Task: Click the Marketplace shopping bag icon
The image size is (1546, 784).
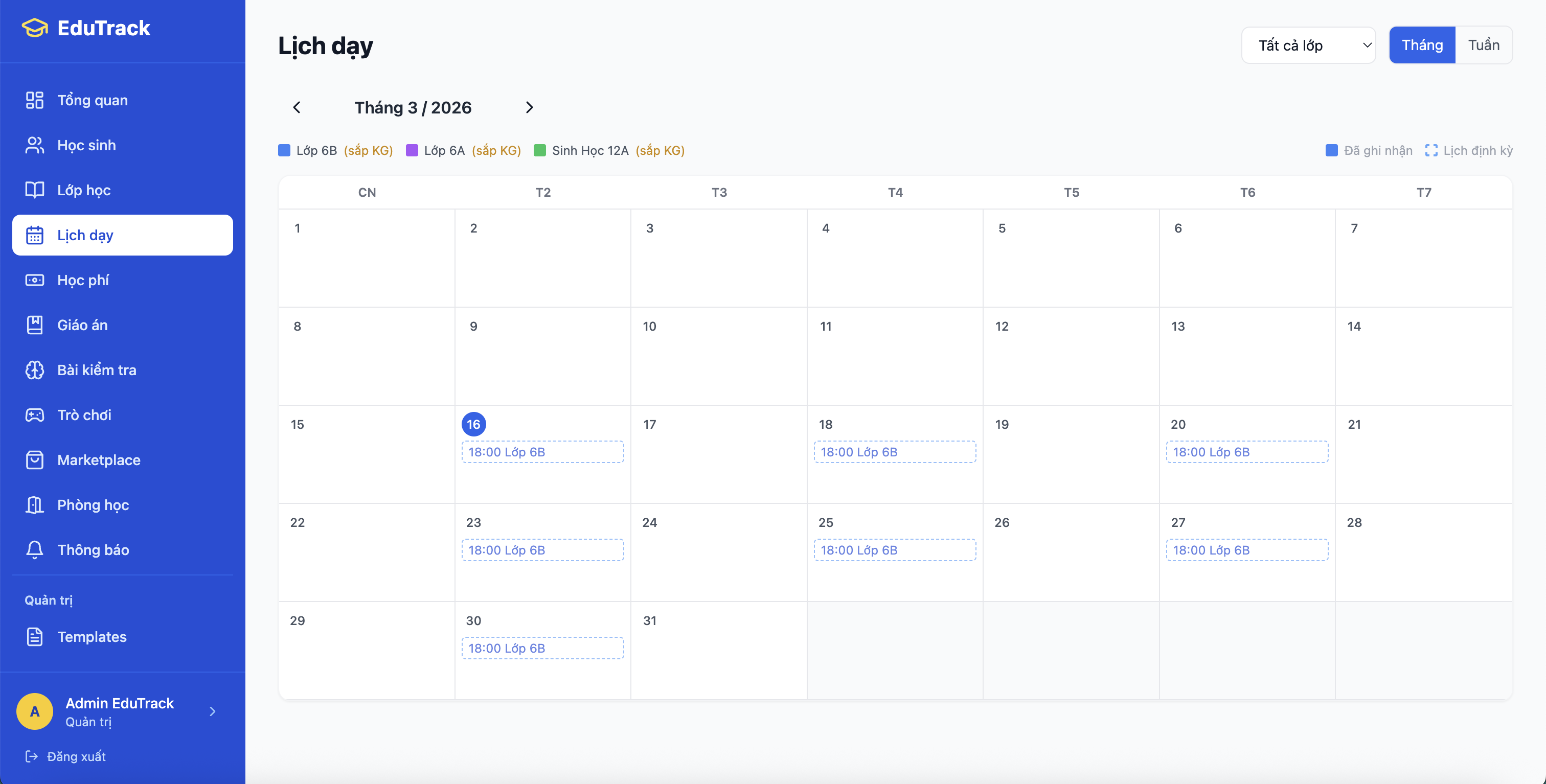Action: tap(34, 460)
